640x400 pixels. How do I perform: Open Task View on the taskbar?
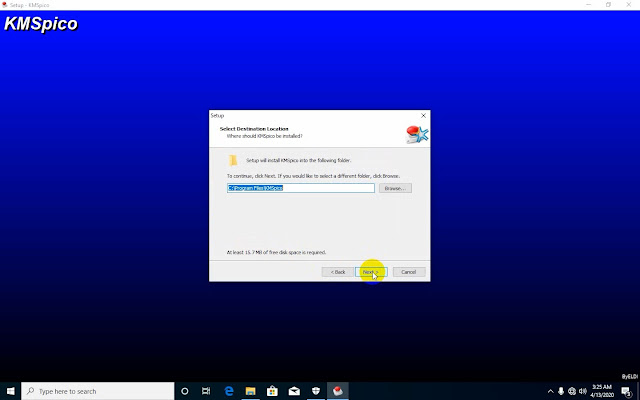coord(206,391)
